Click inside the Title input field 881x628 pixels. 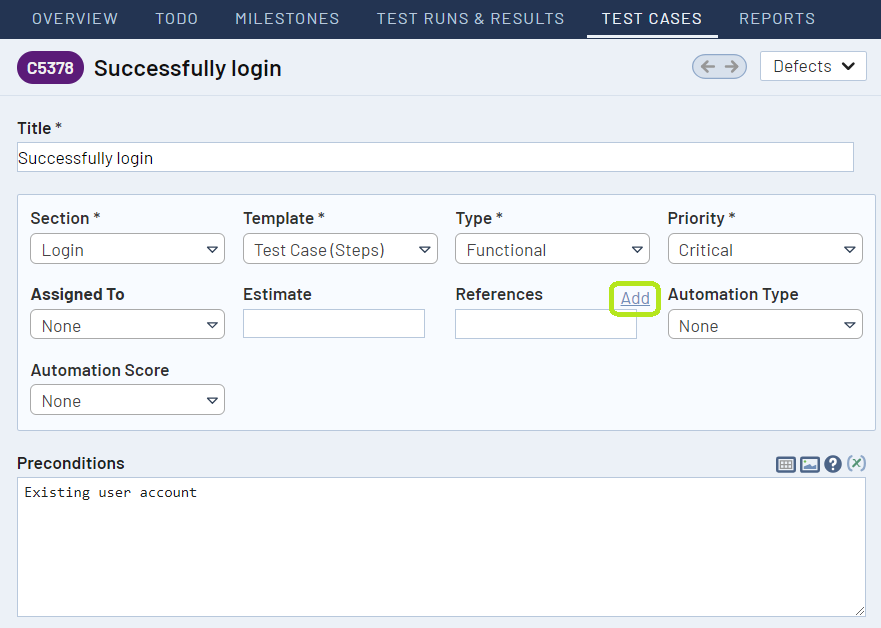[435, 157]
